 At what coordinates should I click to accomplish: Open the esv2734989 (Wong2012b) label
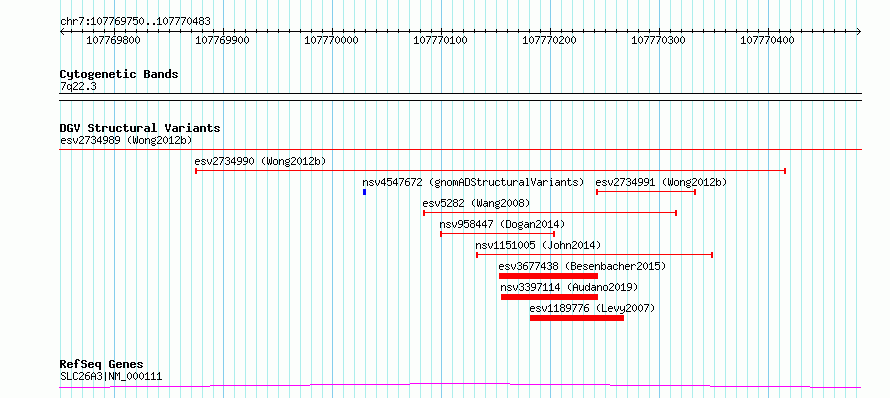click(126, 140)
